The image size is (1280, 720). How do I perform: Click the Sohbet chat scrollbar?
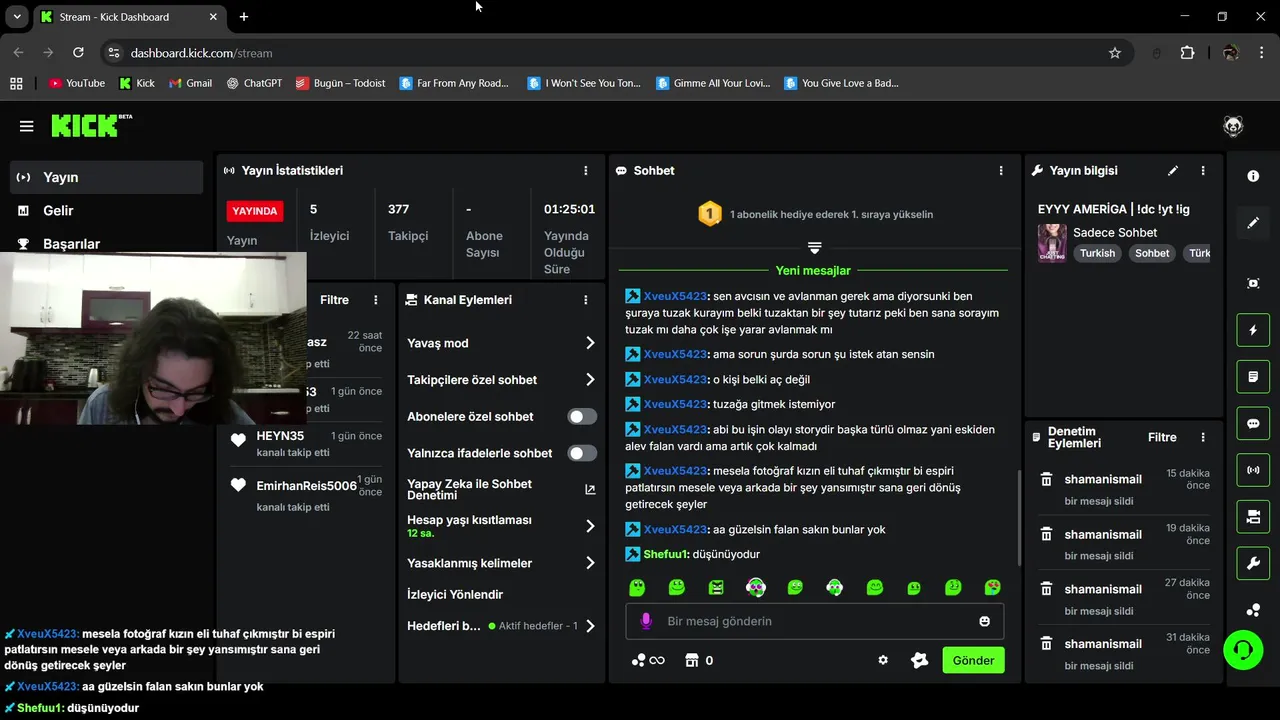coord(1018,518)
